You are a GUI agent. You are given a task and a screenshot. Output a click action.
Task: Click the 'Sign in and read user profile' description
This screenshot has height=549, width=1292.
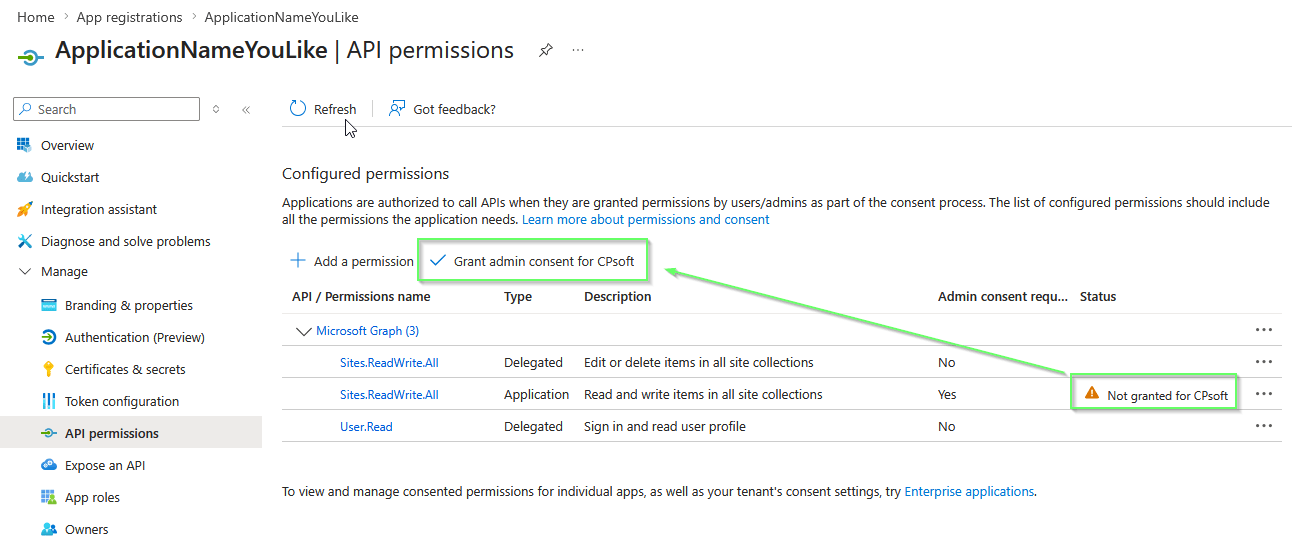click(x=665, y=426)
